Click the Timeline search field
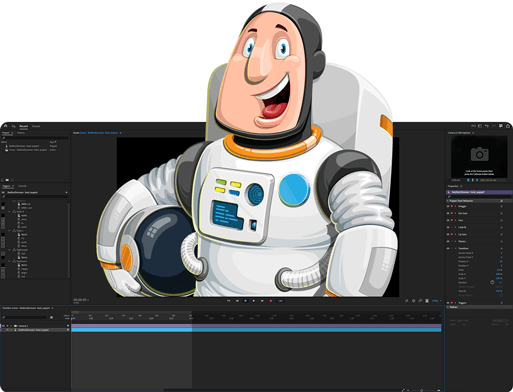 [x=25, y=317]
